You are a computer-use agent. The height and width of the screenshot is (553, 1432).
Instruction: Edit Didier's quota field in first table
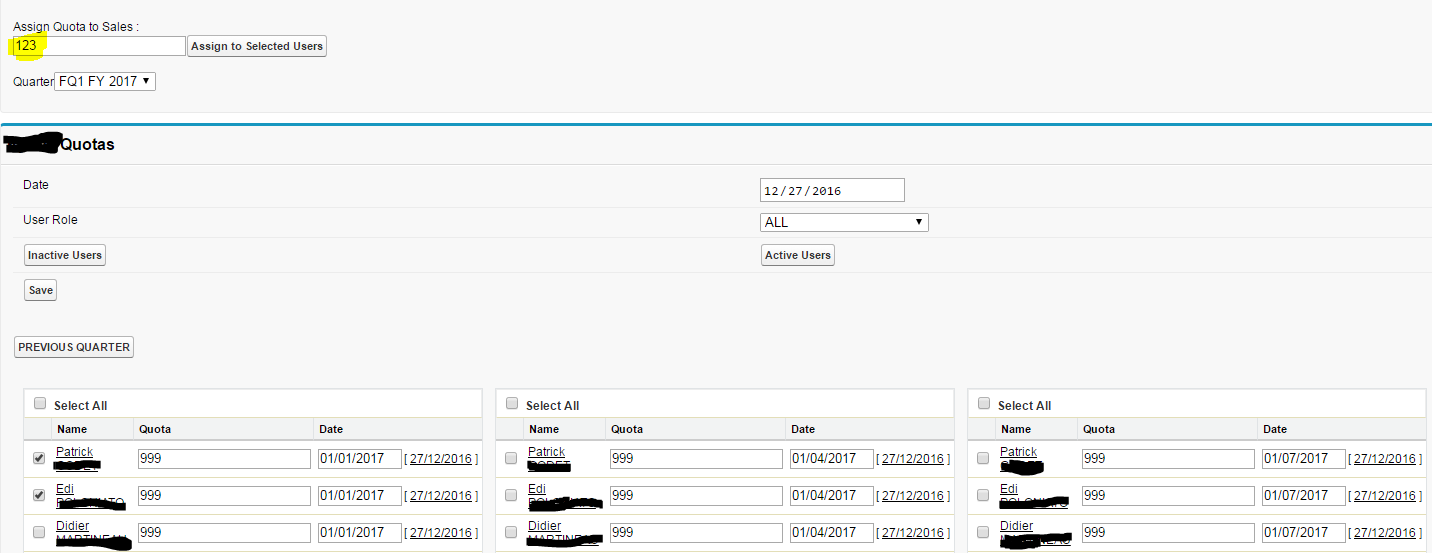click(x=224, y=533)
